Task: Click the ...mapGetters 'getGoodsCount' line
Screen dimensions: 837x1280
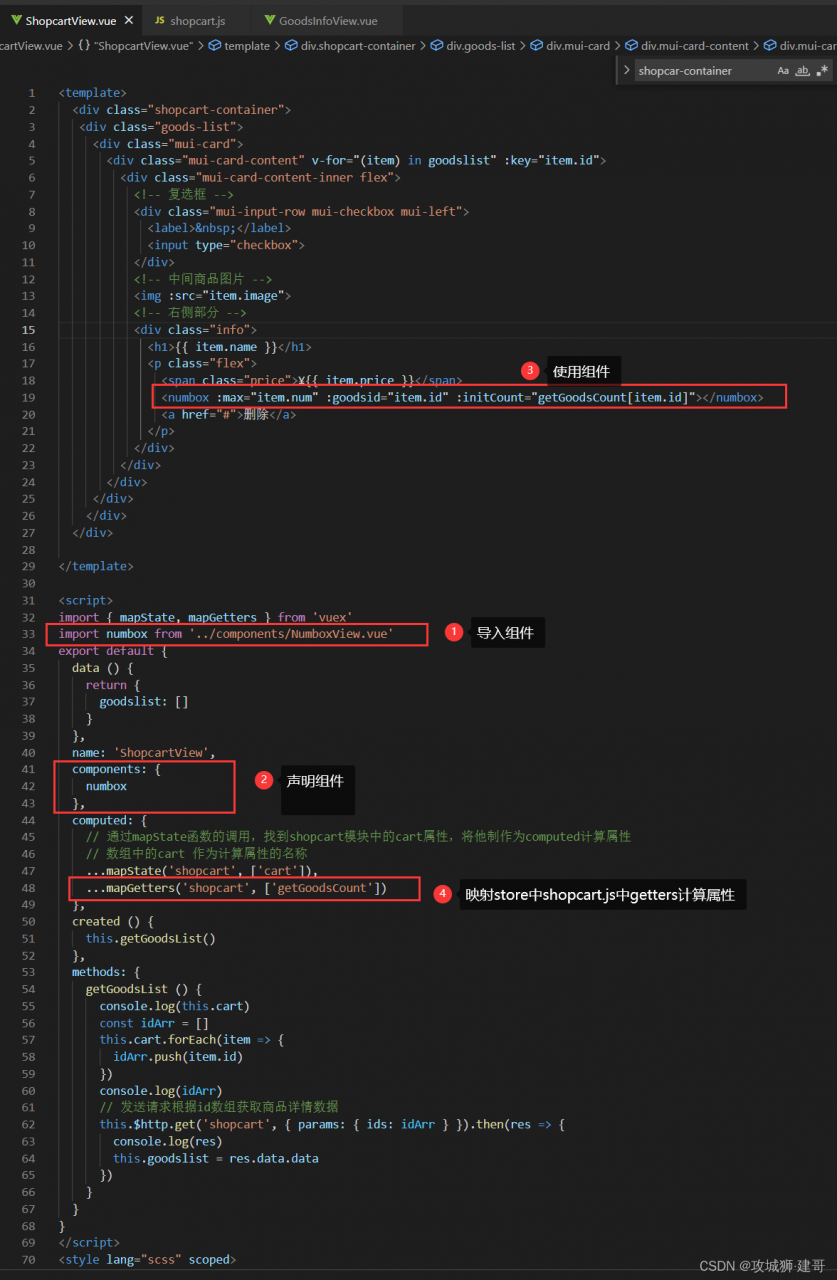Action: 236,888
